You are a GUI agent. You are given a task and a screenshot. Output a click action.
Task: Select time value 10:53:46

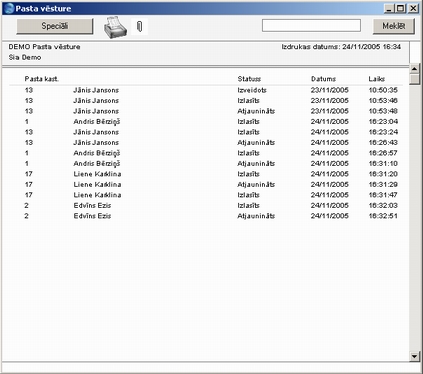383,100
